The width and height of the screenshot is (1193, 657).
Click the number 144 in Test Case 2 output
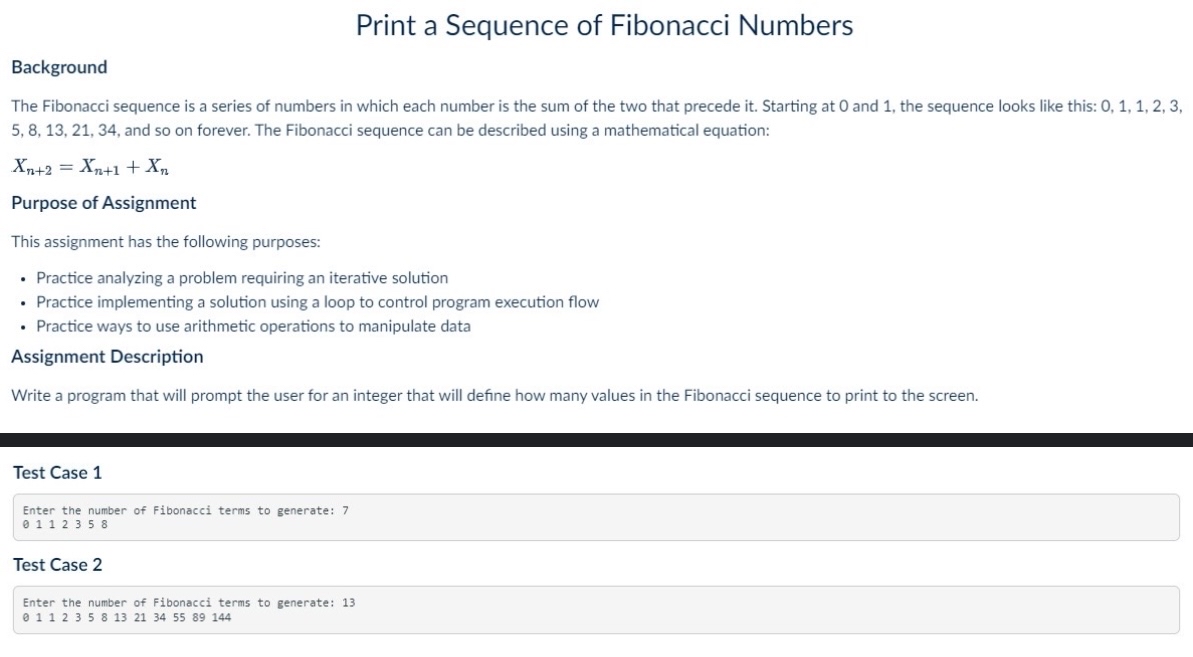[x=221, y=617]
